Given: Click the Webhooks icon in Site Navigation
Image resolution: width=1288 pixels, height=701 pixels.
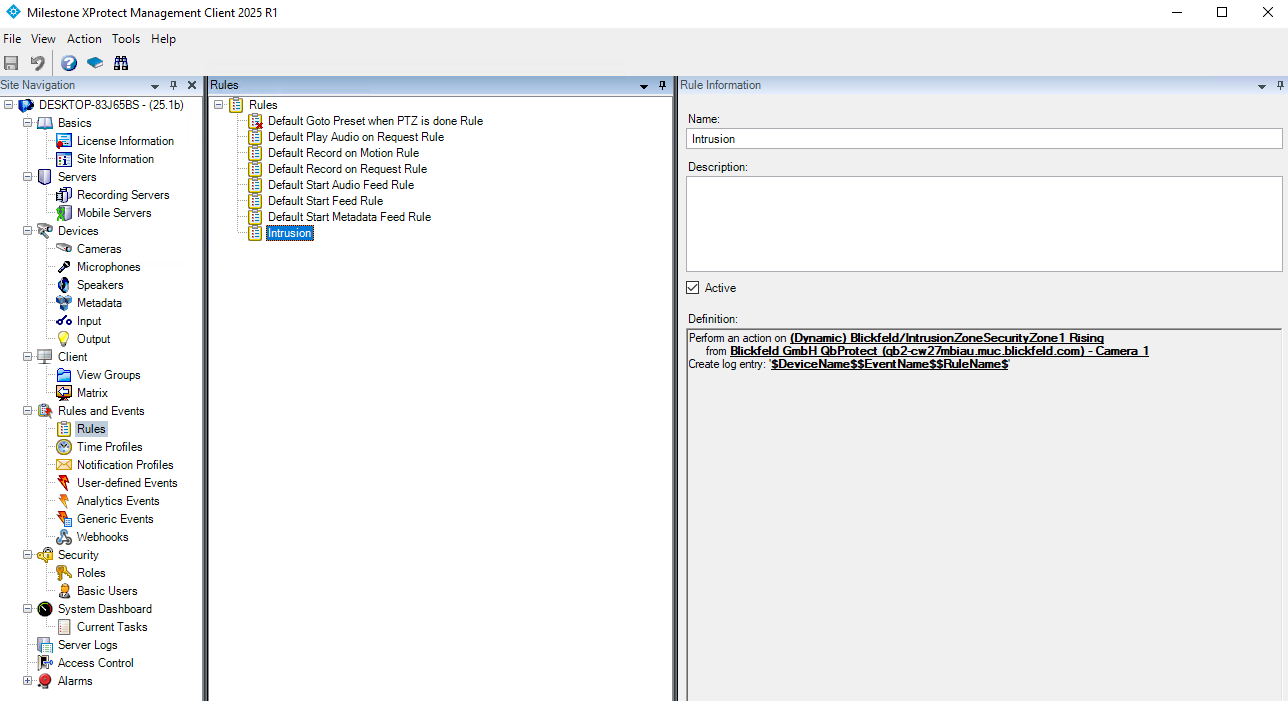Looking at the screenshot, I should click(x=64, y=537).
